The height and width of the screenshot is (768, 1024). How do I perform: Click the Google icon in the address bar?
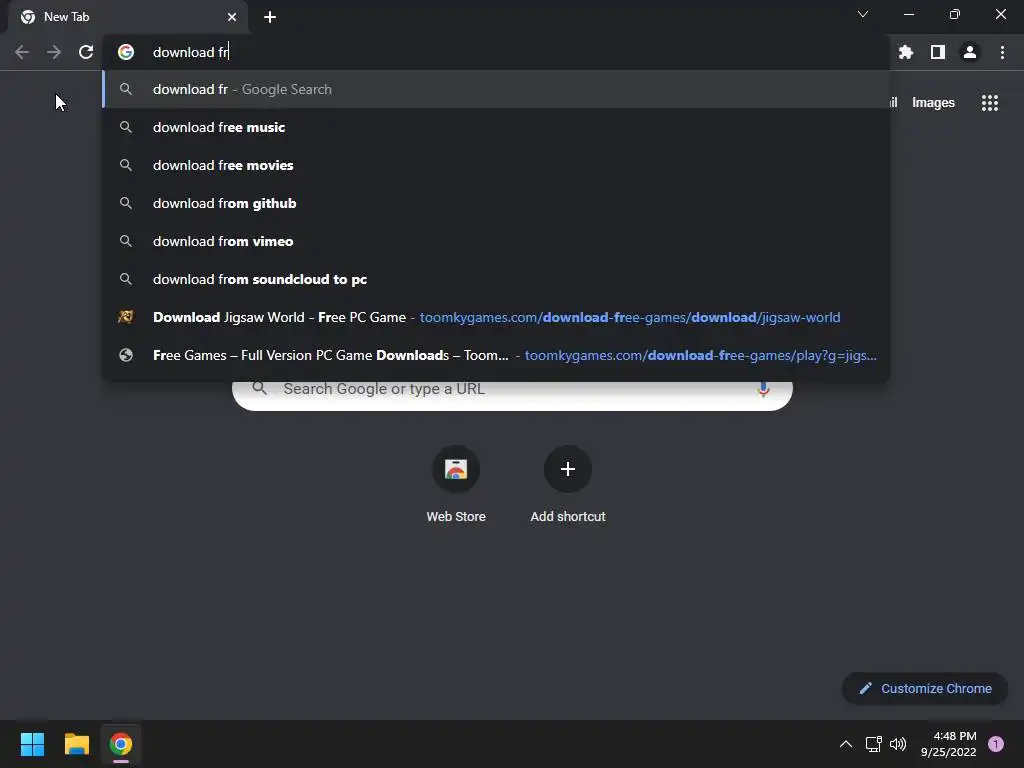click(x=126, y=52)
